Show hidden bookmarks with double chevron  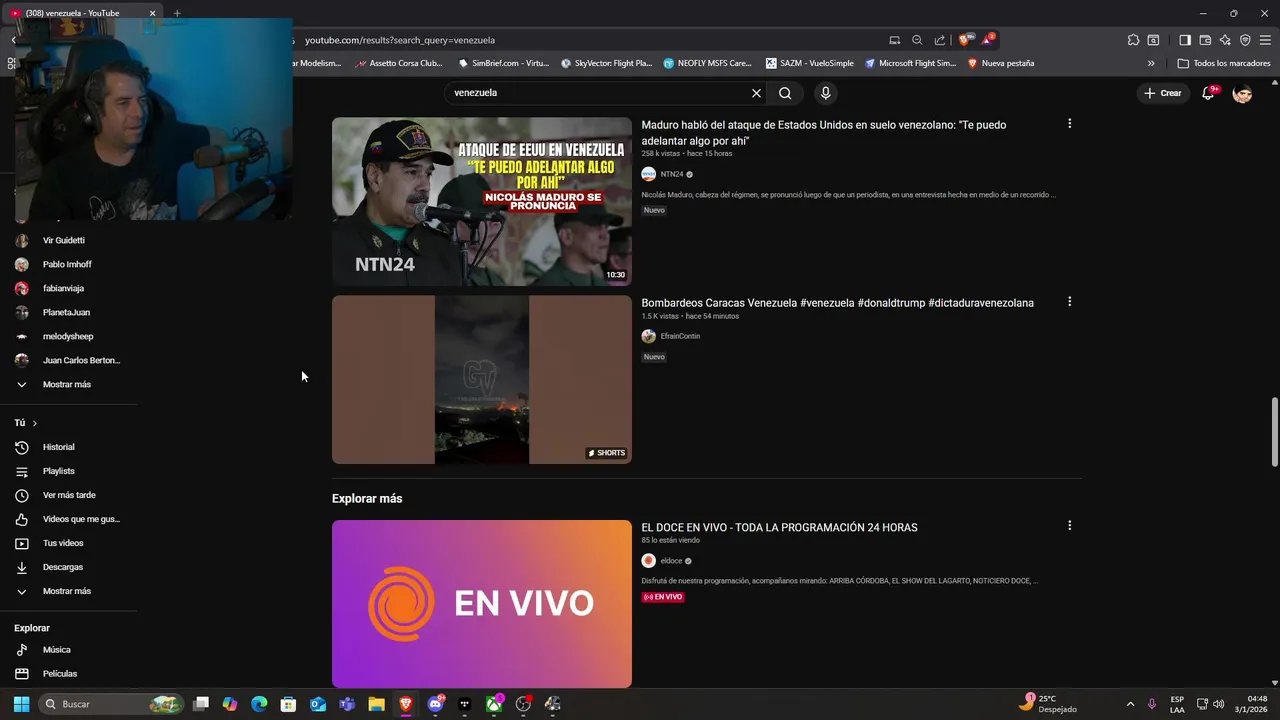[1151, 63]
